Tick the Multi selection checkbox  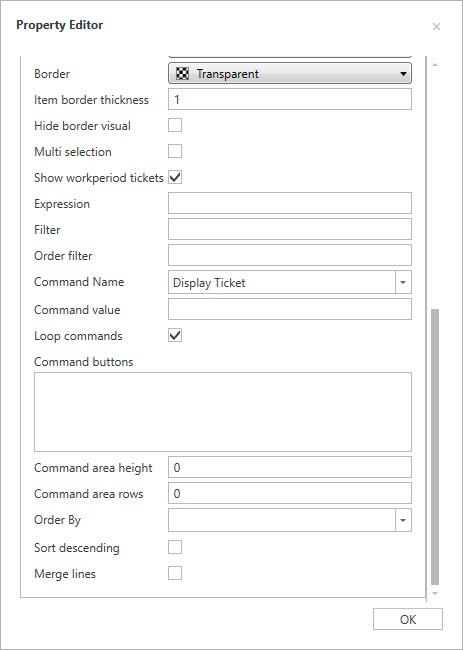175,151
